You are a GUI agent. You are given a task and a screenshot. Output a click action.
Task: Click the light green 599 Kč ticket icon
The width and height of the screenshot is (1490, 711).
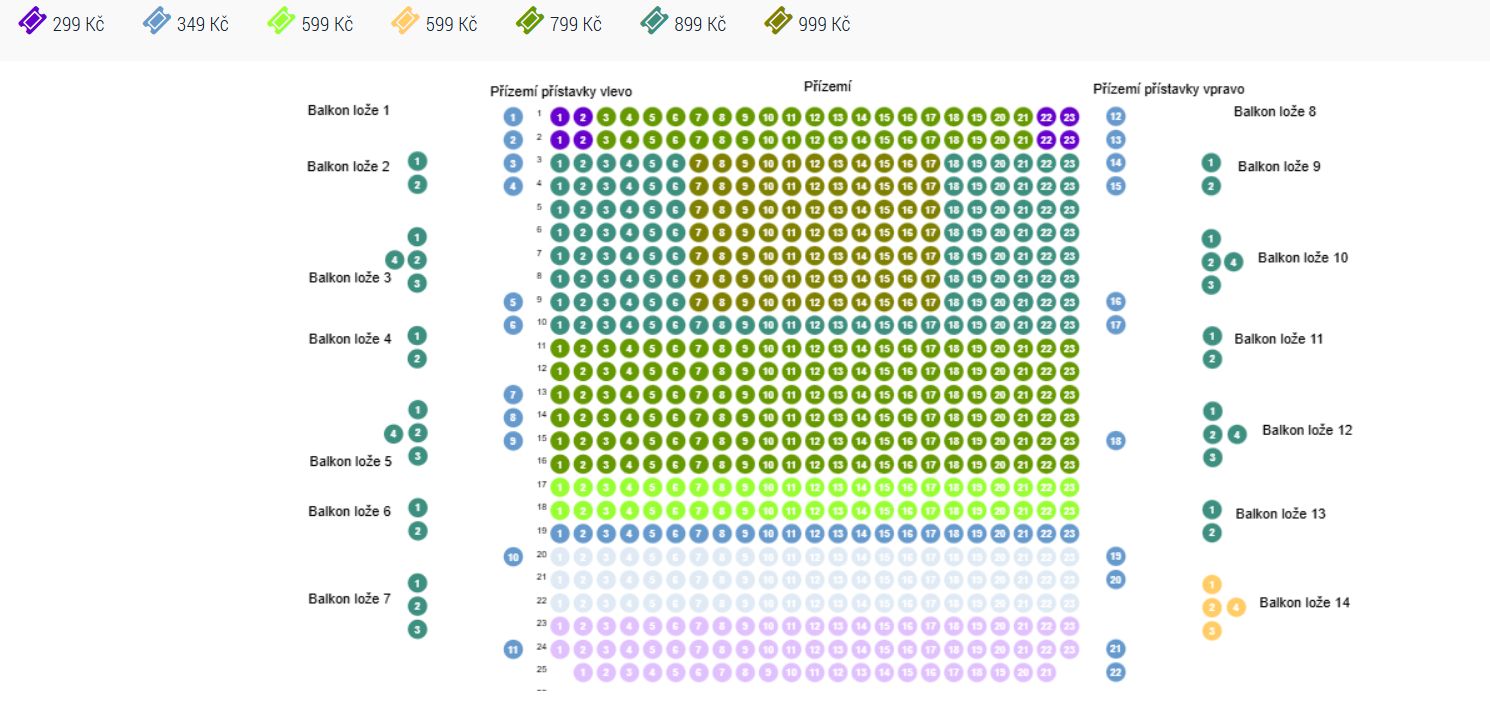(x=282, y=22)
